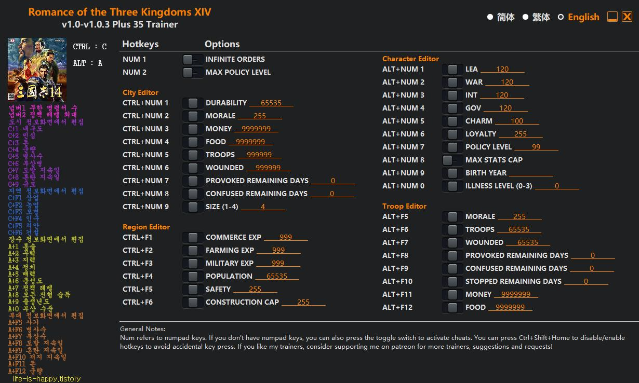The height and width of the screenshot is (383, 639).
Task: Open the game cover art thumbnail
Action: [37, 69]
